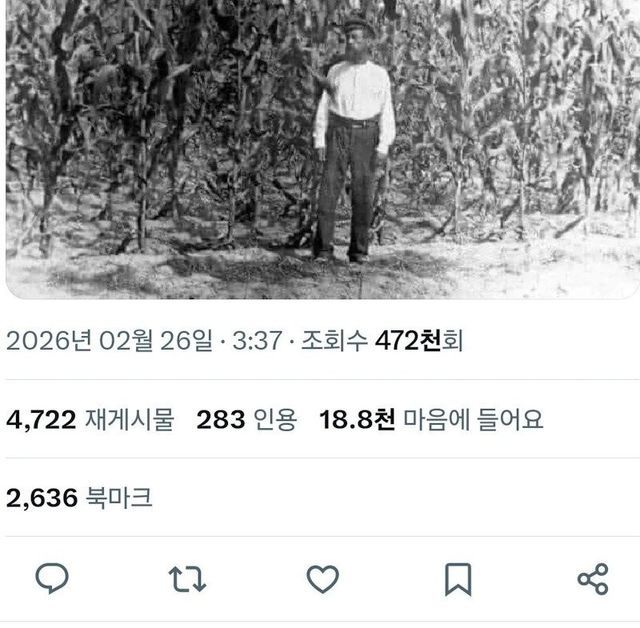This screenshot has height=628, width=640.
Task: Select the 북마크 label text
Action: pos(119,497)
